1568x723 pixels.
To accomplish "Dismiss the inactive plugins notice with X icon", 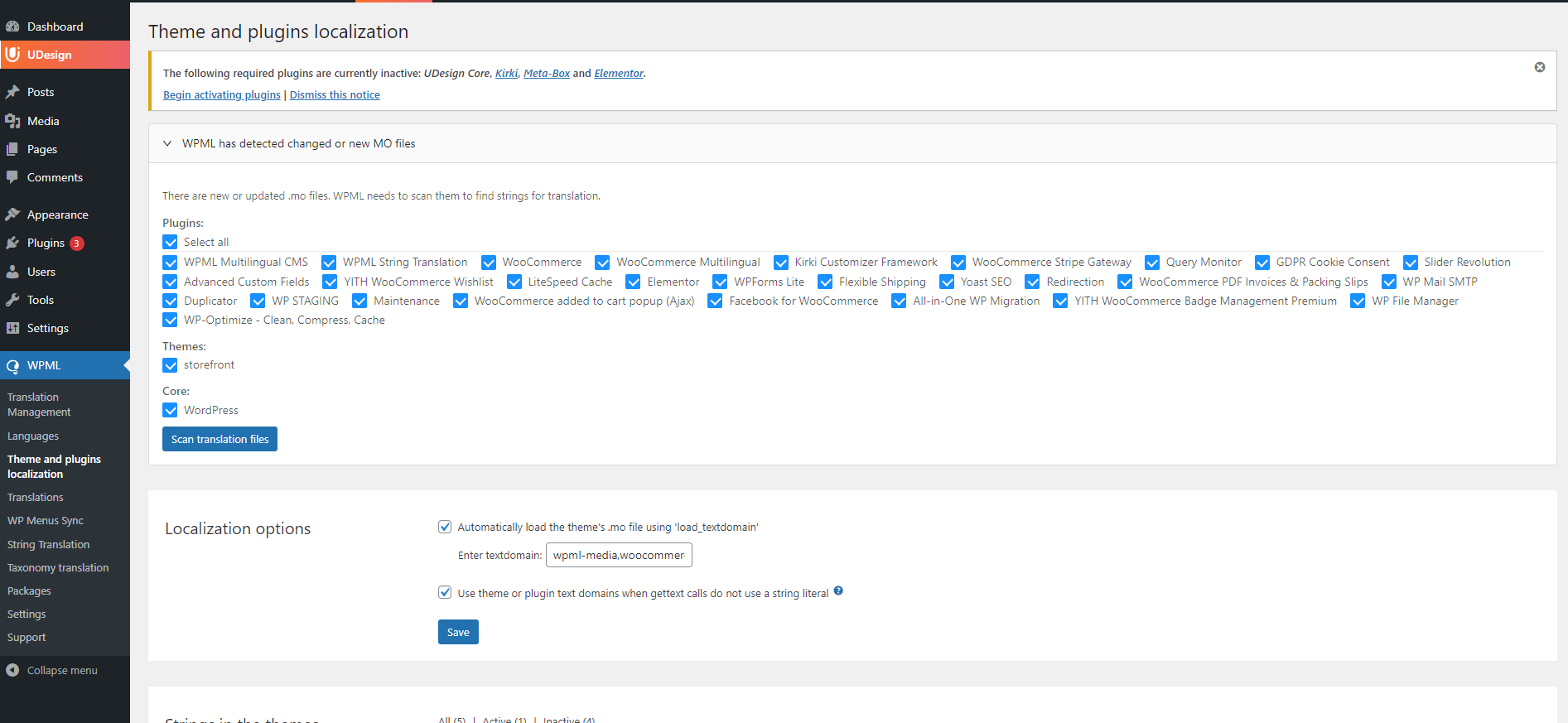I will (1540, 67).
